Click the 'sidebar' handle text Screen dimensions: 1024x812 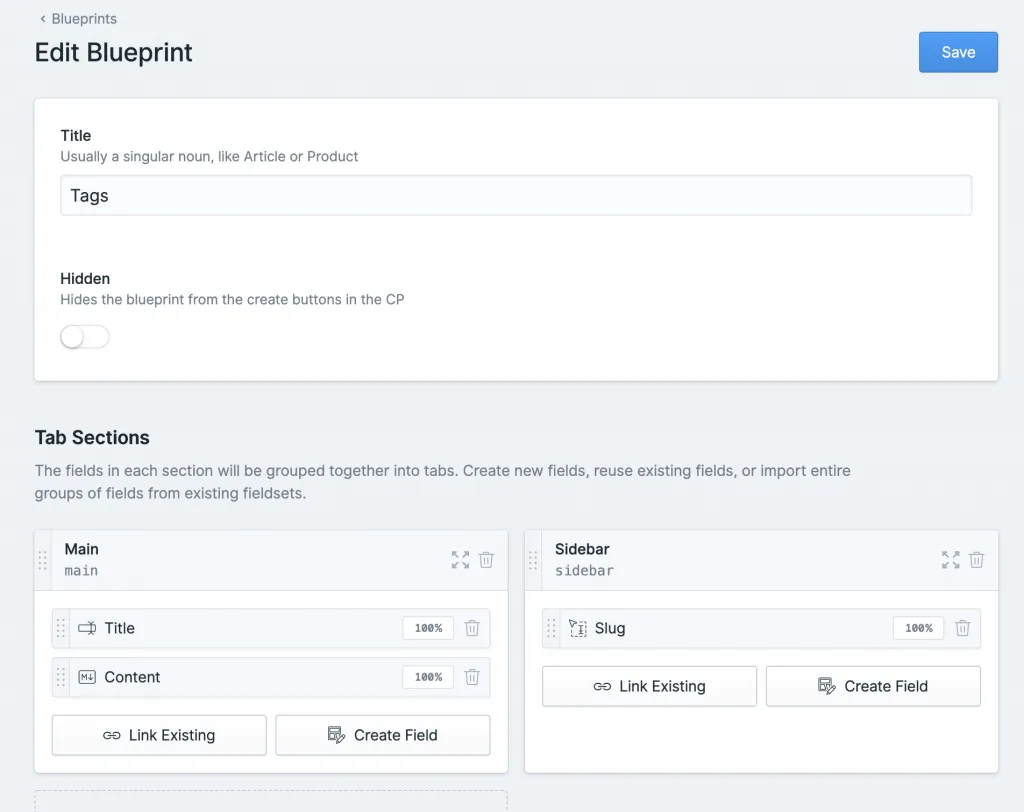pos(584,571)
